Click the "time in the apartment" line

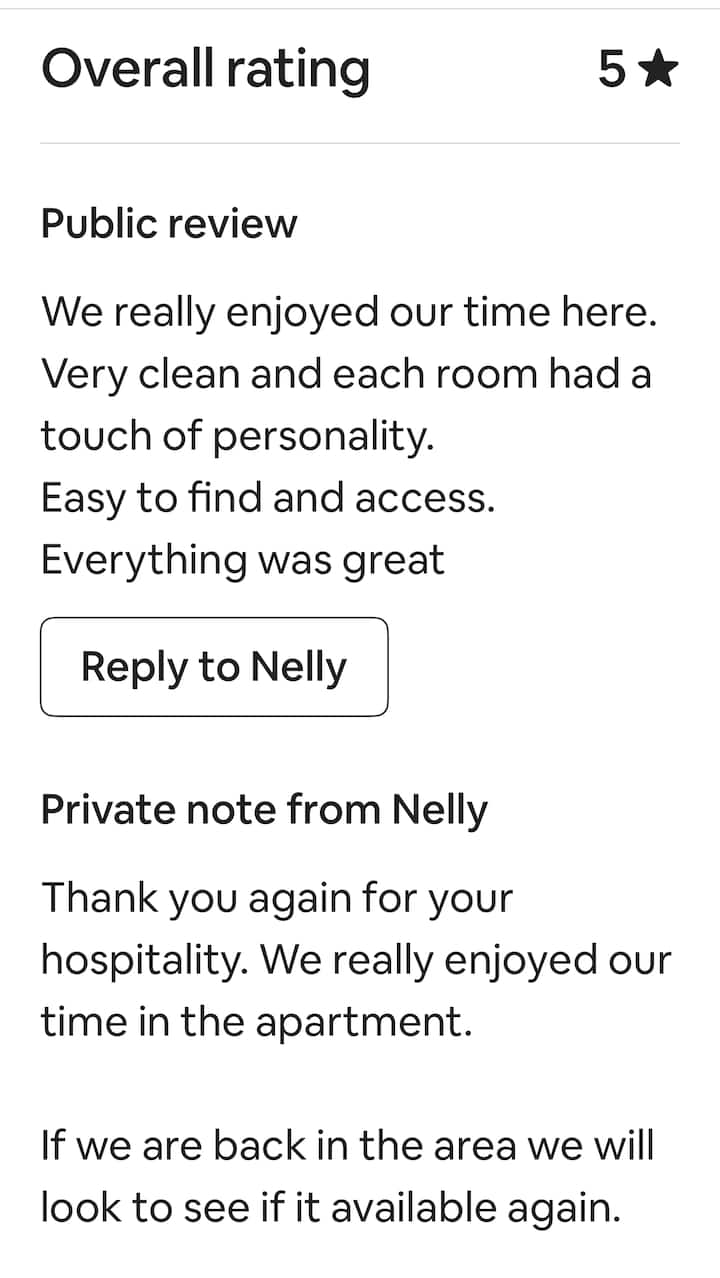tap(256, 1022)
